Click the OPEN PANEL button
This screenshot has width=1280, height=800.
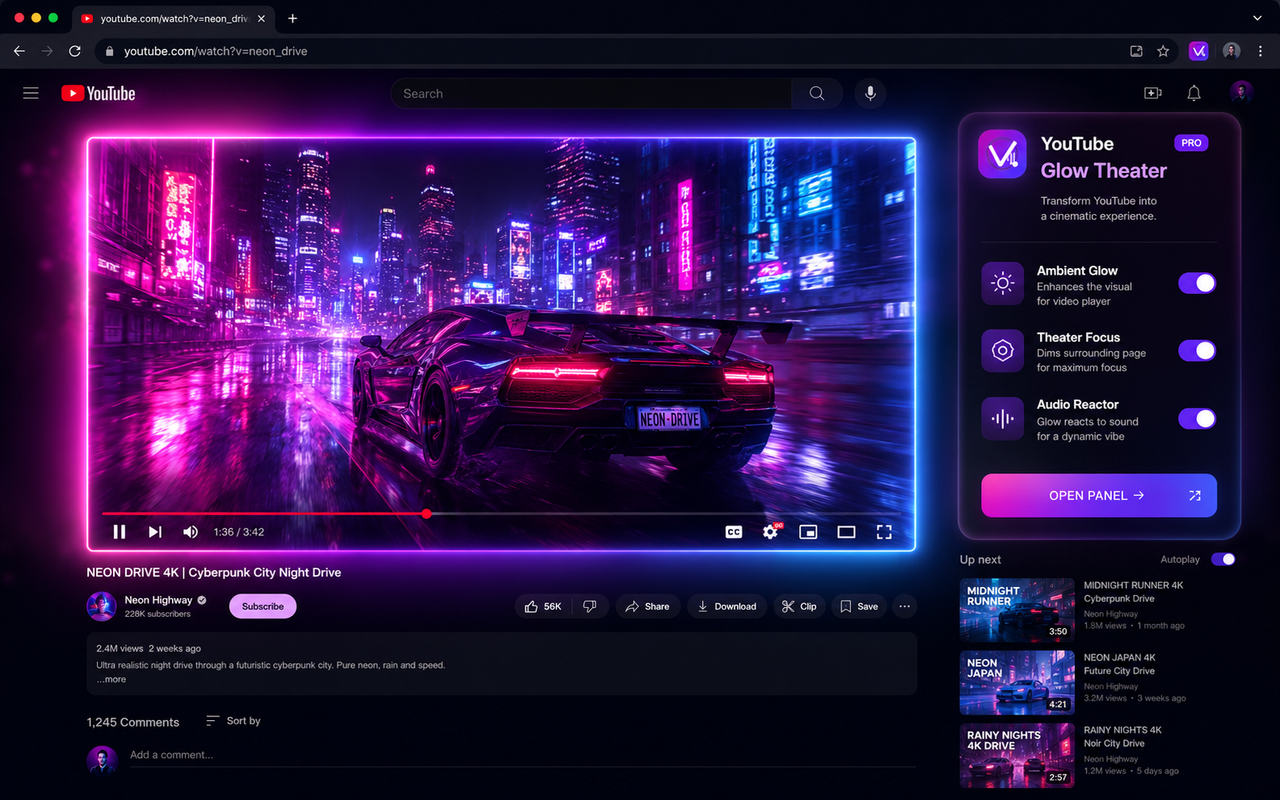tap(1099, 495)
